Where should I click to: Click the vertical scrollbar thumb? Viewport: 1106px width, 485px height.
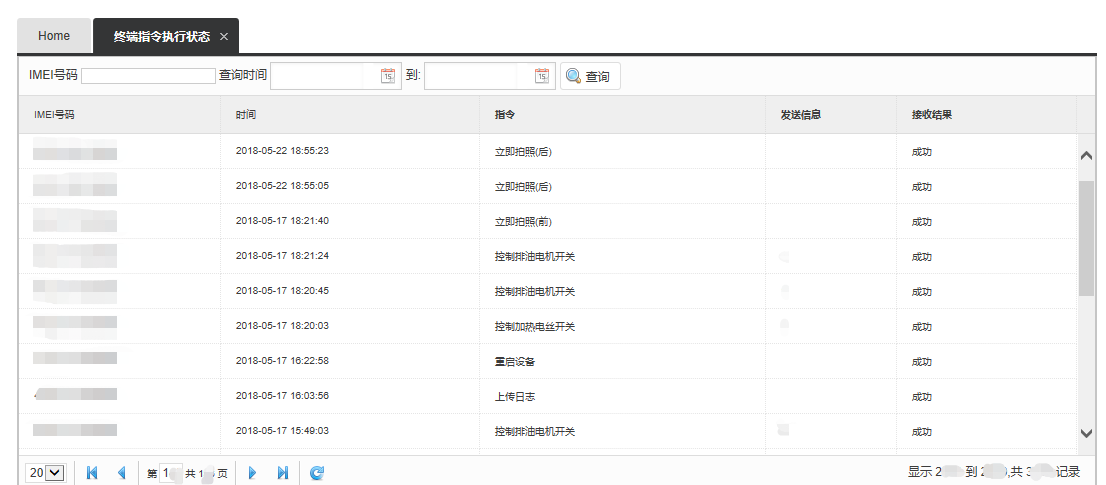click(x=1086, y=238)
